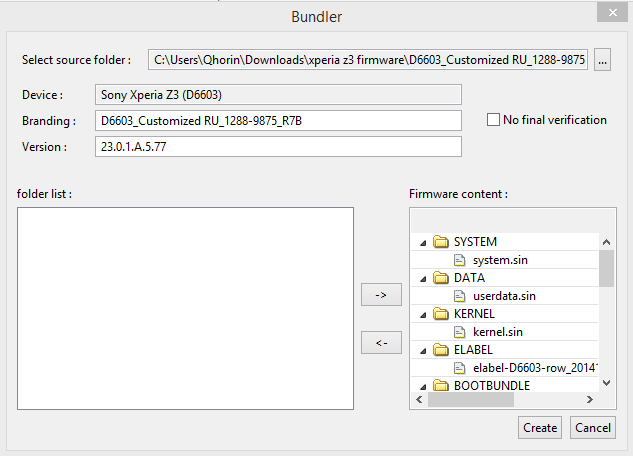633x456 pixels.
Task: Click the Version text field
Action: [278, 146]
